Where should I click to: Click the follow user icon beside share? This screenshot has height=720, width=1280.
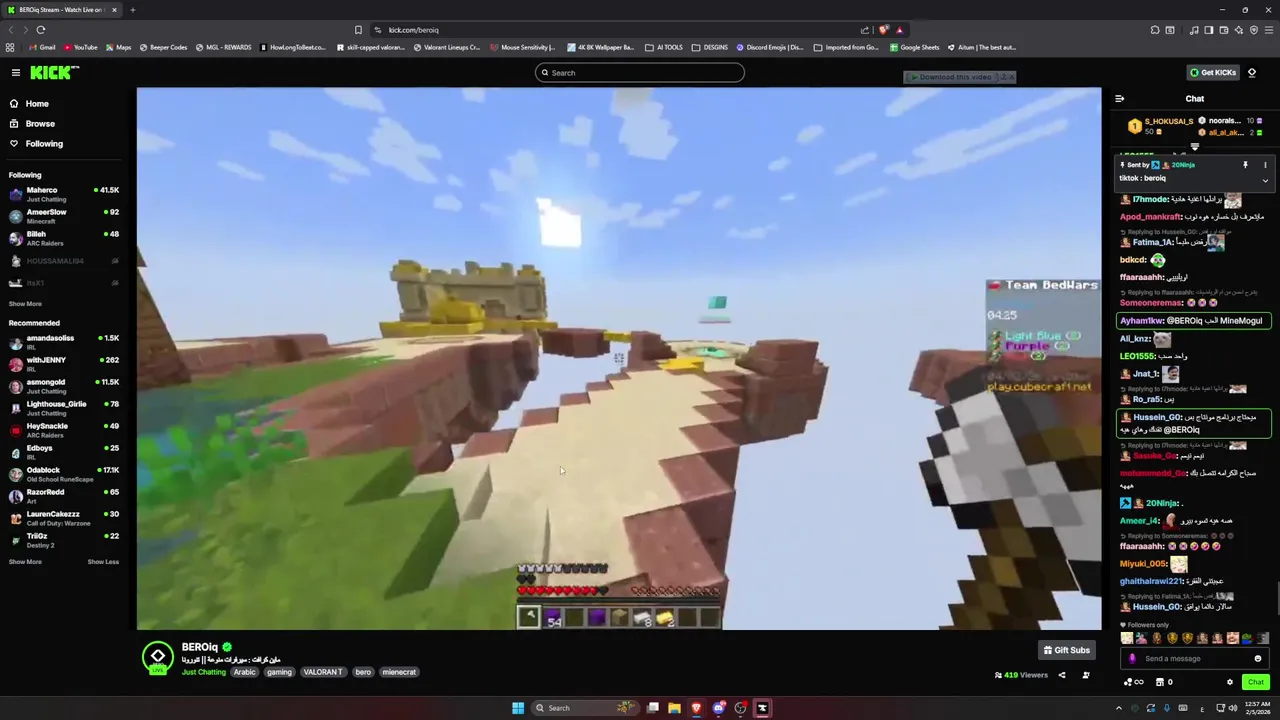point(1086,675)
